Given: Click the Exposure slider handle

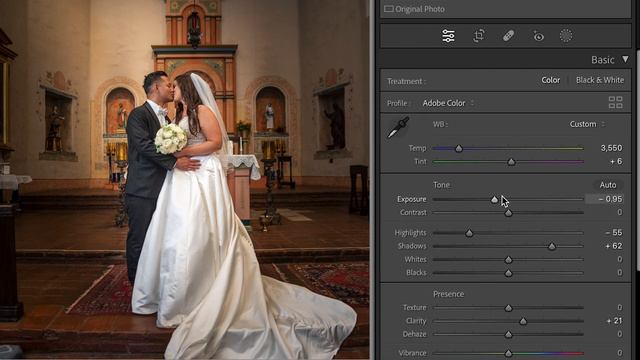Looking at the screenshot, I should click(494, 200).
